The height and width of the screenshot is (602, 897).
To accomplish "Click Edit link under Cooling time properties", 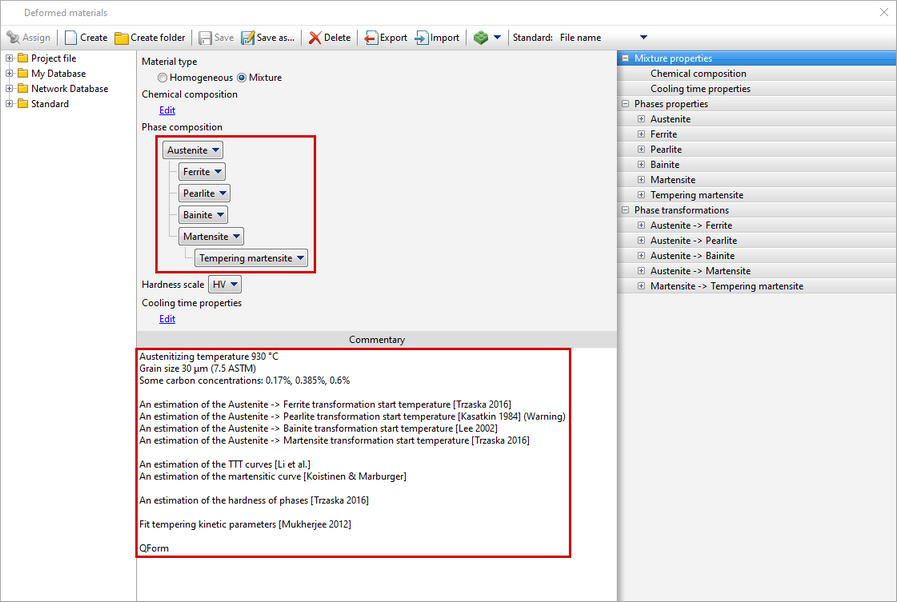I will (x=167, y=319).
